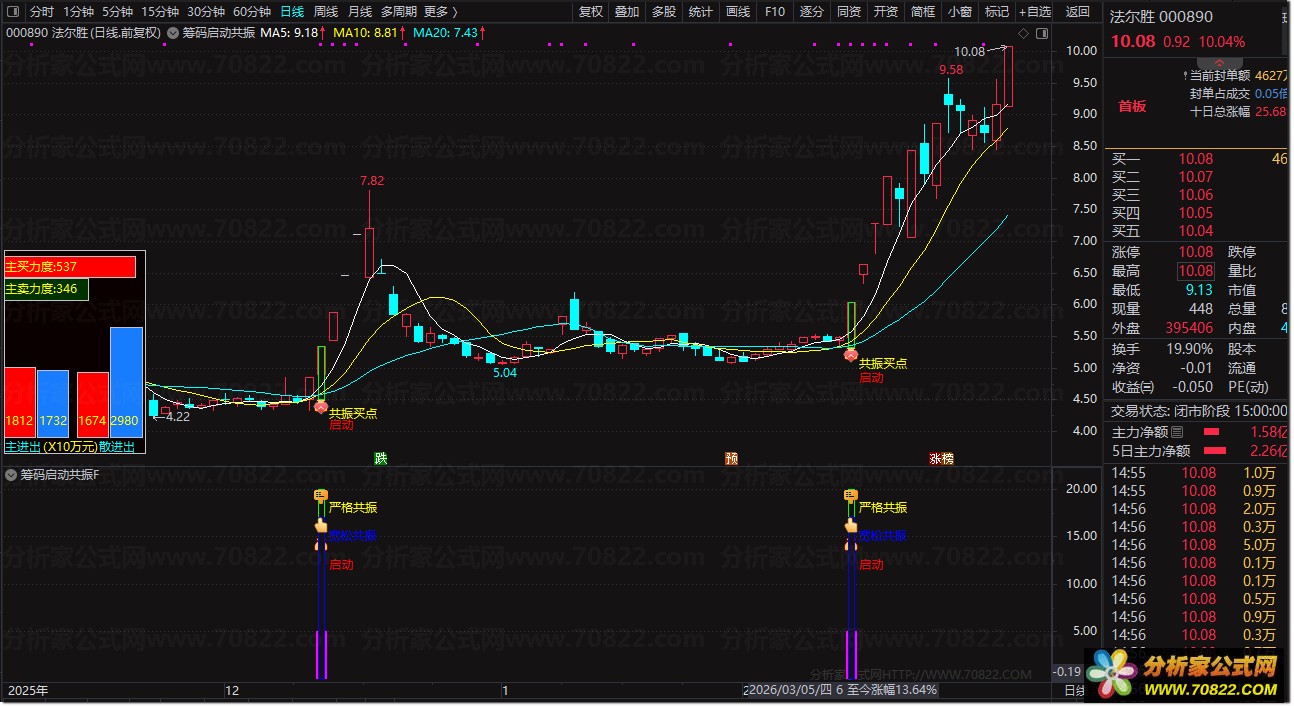1294x706 pixels.
Task: Click the 同资 toolbar button
Action: pos(849,12)
